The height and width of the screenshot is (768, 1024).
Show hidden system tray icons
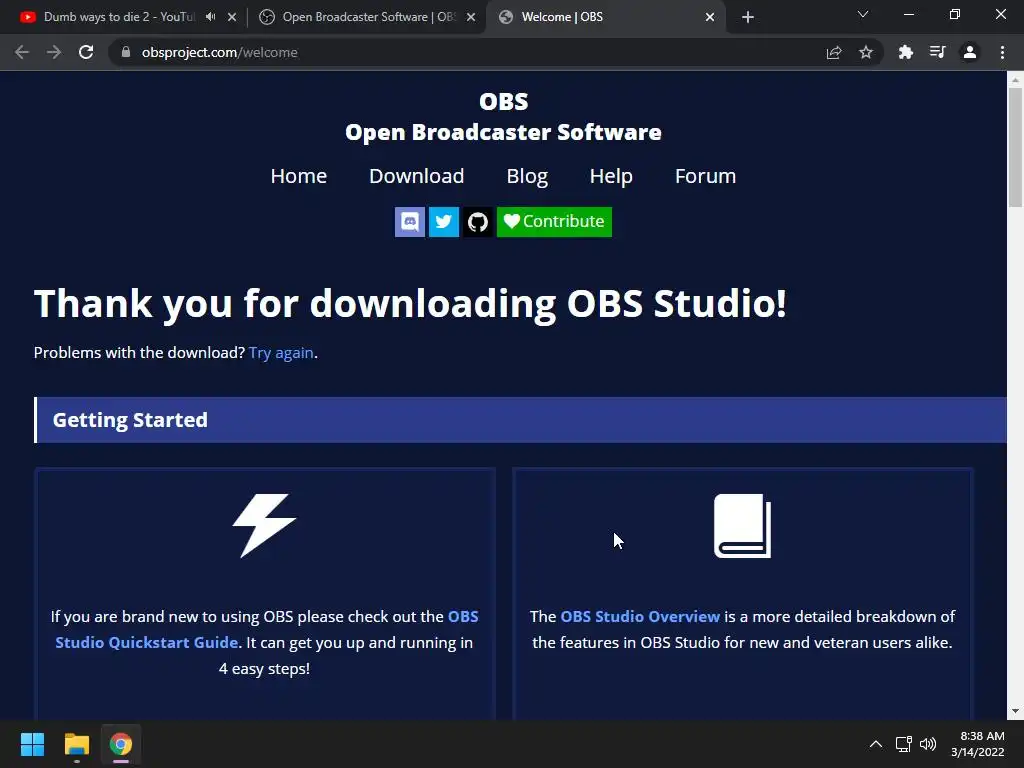click(876, 744)
